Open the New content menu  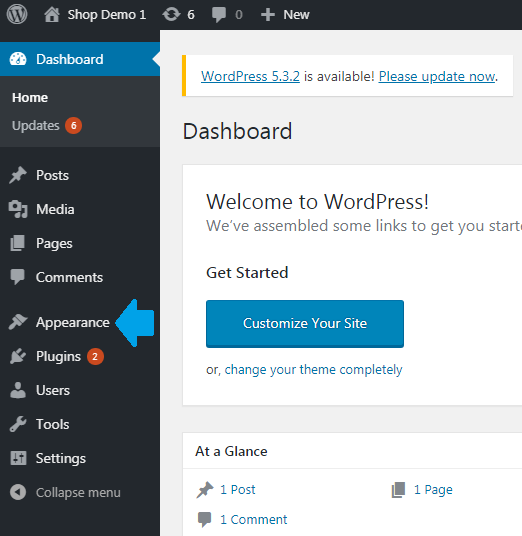pyautogui.click(x=296, y=15)
